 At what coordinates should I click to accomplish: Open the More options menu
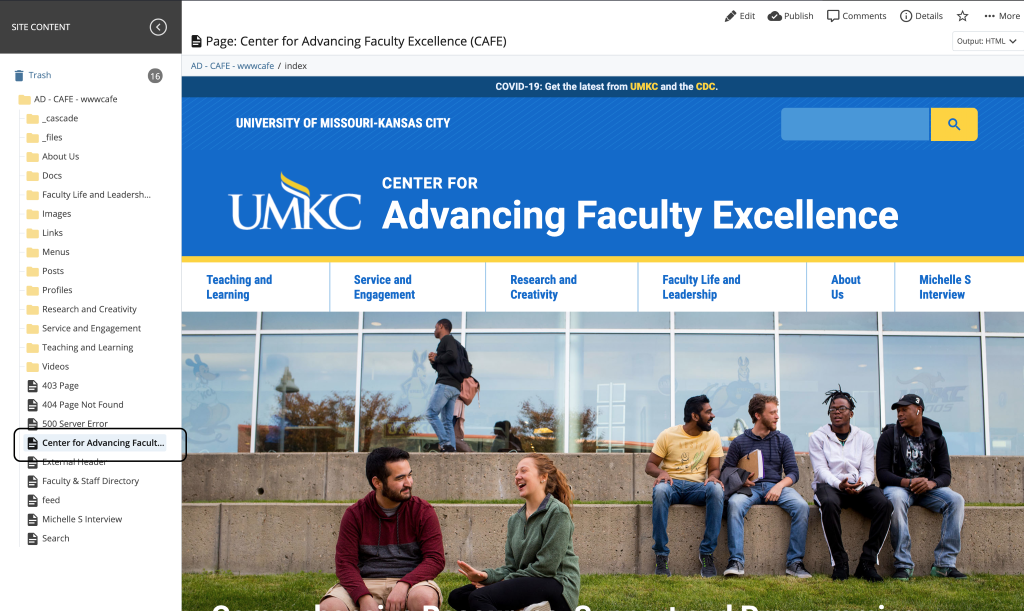pyautogui.click(x=1002, y=16)
